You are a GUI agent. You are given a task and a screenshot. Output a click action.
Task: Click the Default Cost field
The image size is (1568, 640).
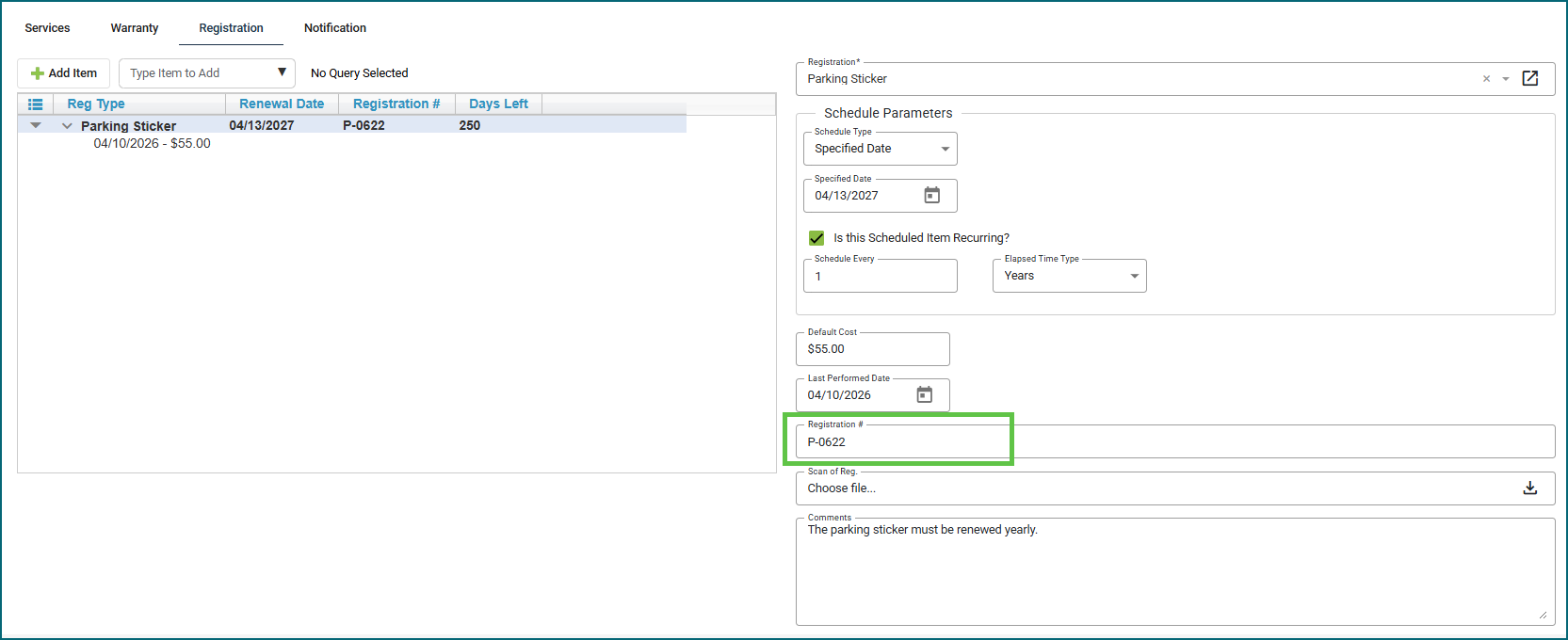pyautogui.click(x=873, y=349)
